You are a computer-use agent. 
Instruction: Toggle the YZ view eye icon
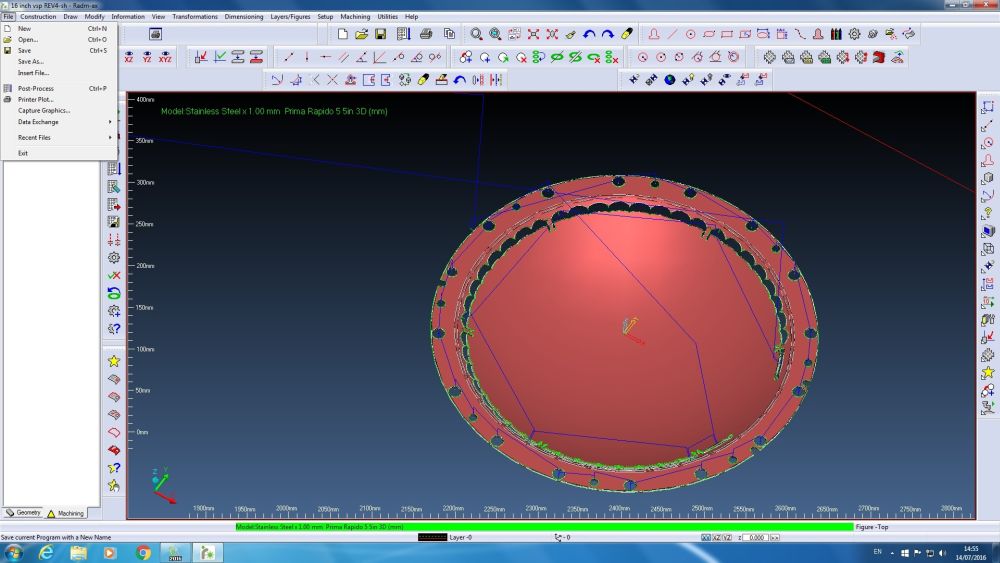(x=147, y=57)
